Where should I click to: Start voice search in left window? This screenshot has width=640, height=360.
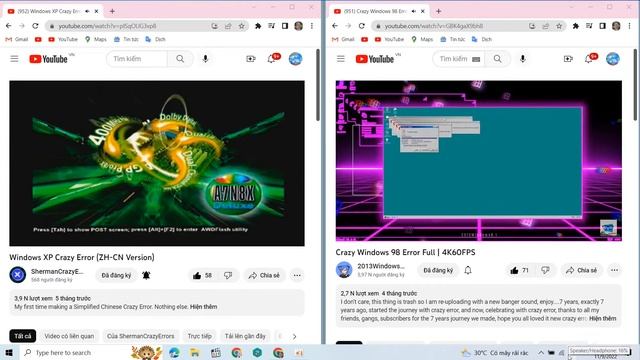pos(205,59)
